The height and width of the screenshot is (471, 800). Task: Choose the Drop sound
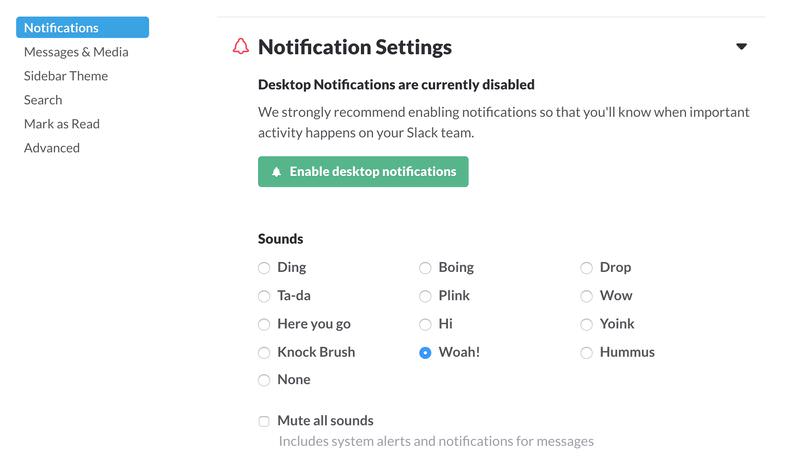[x=586, y=268]
